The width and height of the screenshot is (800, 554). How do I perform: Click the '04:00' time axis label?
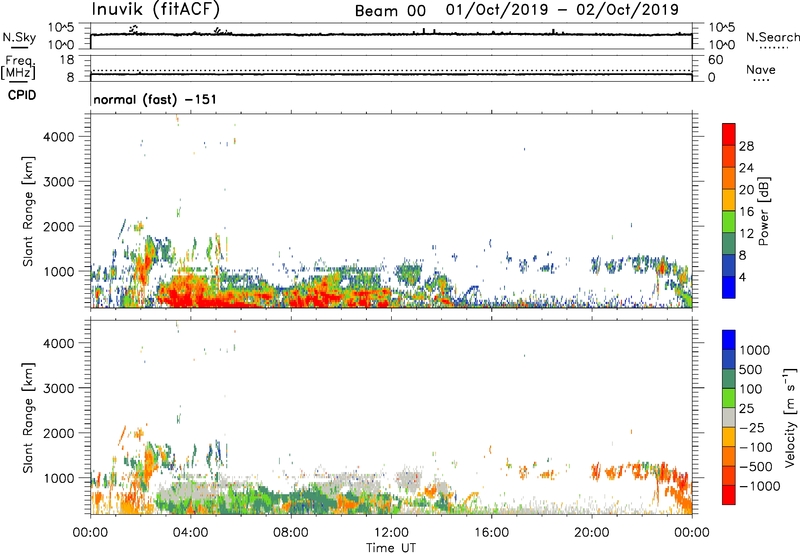190,533
